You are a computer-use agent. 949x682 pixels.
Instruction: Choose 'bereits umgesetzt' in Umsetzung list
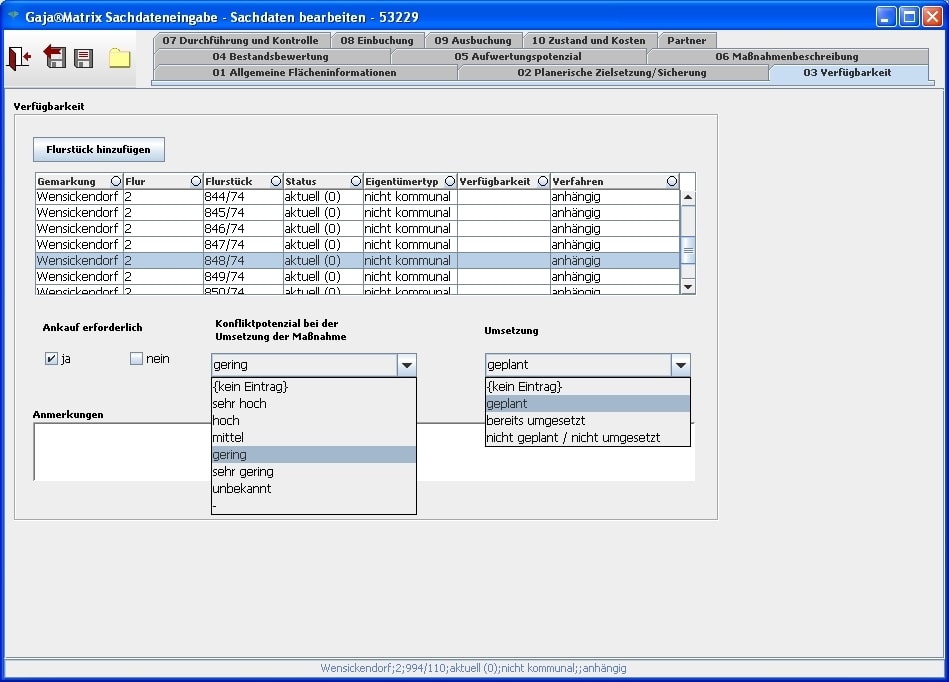click(535, 421)
